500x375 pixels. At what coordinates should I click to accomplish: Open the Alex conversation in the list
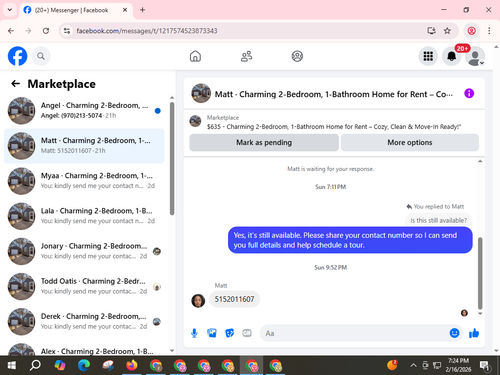84,348
